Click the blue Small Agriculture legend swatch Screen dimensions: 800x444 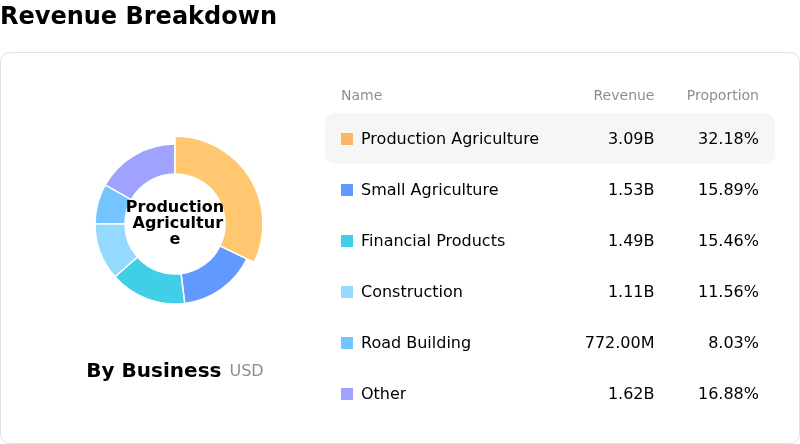(x=347, y=190)
